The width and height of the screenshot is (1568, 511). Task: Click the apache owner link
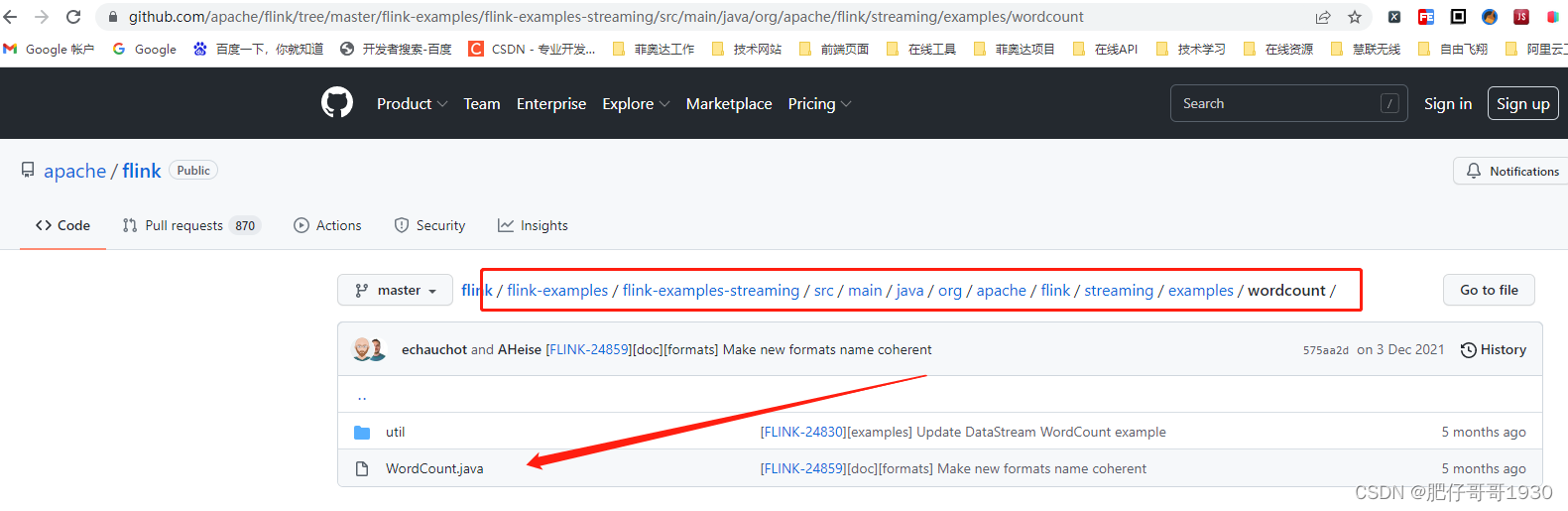click(74, 171)
